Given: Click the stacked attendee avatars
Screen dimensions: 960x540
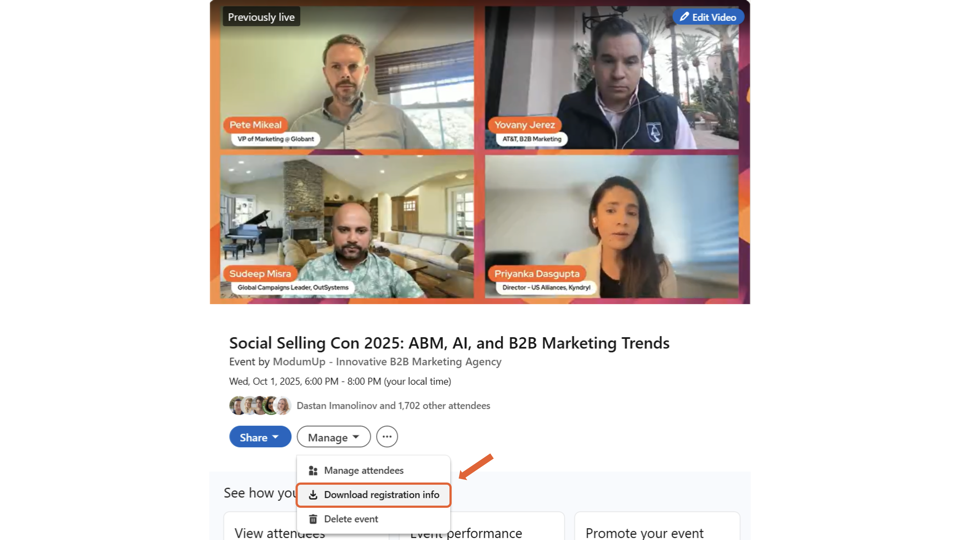Looking at the screenshot, I should [260, 405].
